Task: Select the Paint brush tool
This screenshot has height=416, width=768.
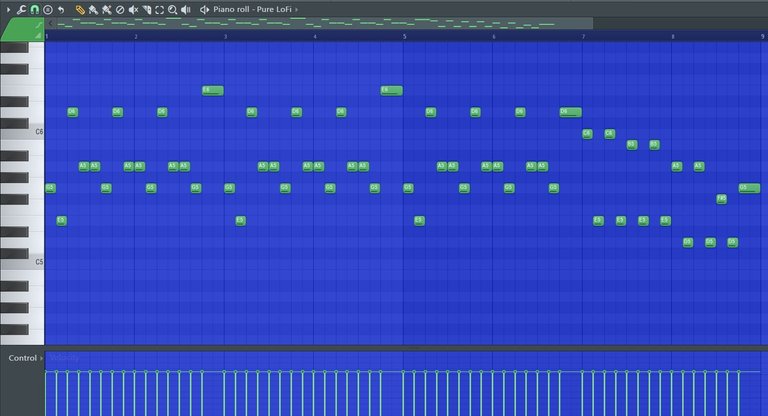Action: pyautogui.click(x=93, y=9)
